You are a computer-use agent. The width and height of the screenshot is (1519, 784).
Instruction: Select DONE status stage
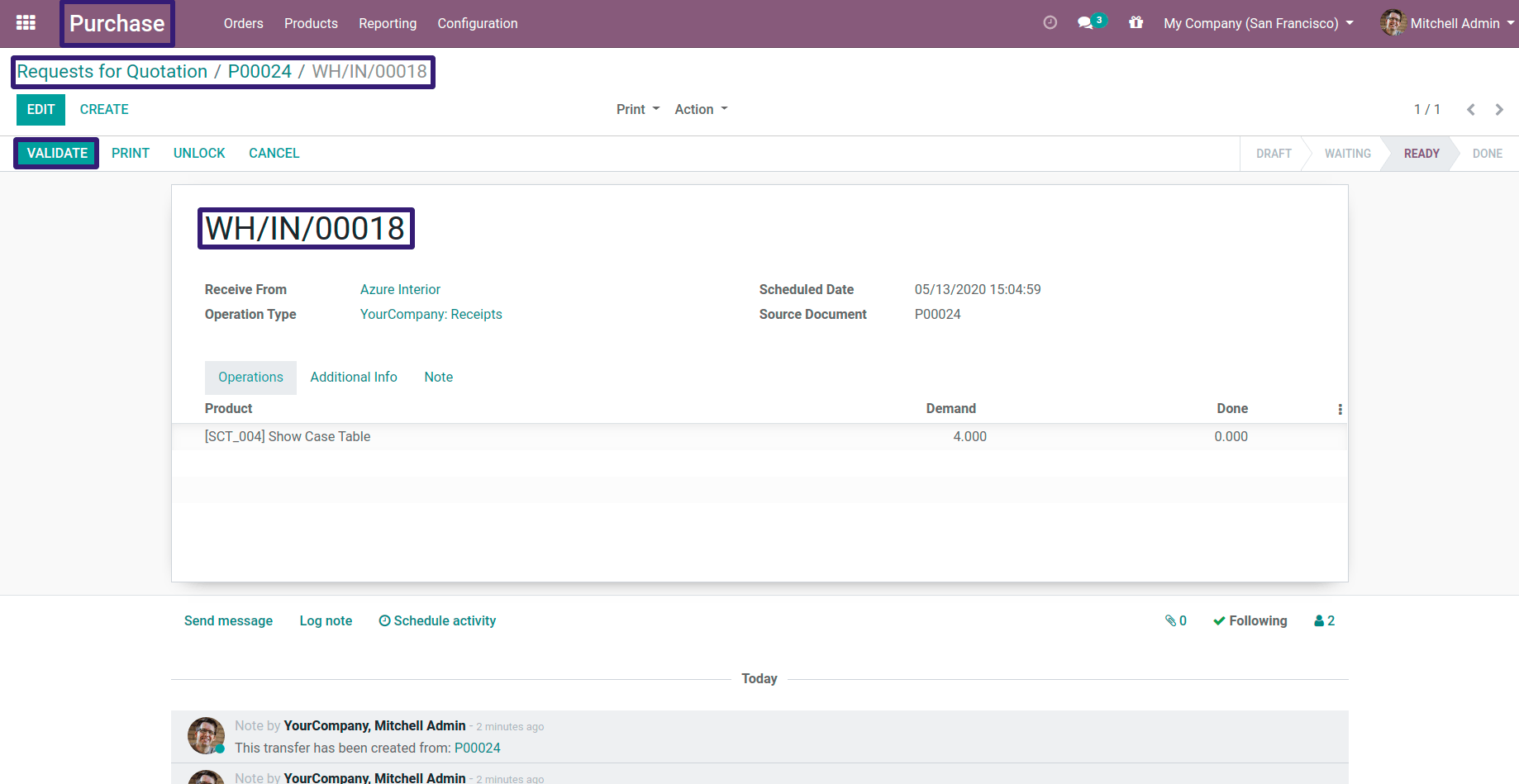click(1487, 154)
